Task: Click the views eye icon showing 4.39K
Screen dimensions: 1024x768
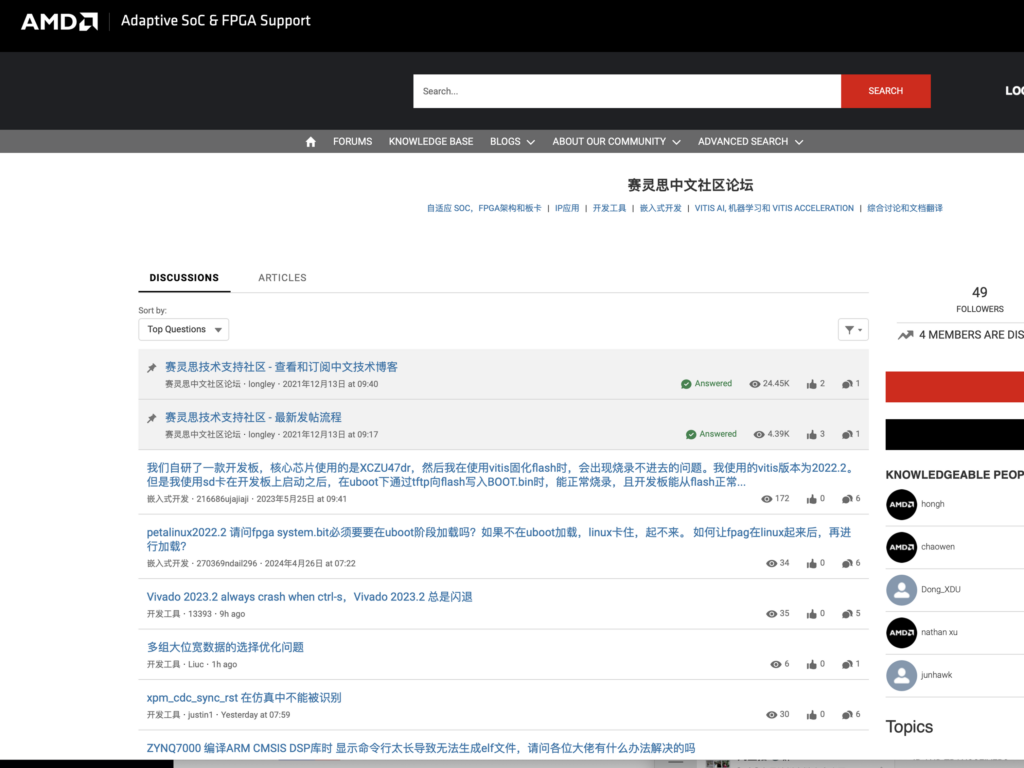Action: (759, 434)
